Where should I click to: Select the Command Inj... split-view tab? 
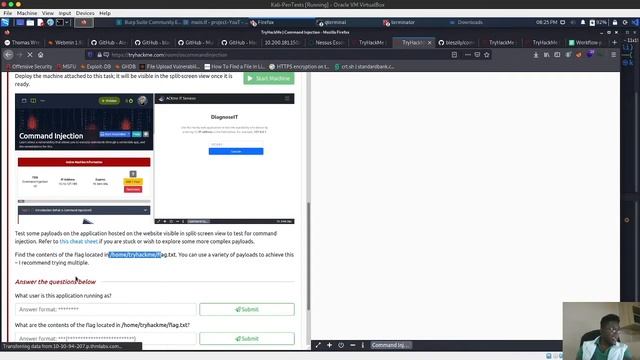pos(390,345)
